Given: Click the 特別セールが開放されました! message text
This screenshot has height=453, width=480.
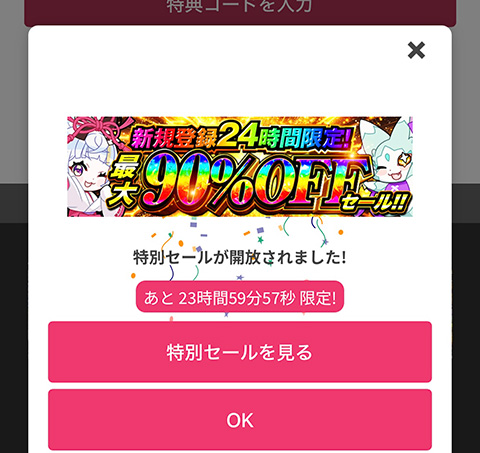Looking at the screenshot, I should pyautogui.click(x=239, y=257).
